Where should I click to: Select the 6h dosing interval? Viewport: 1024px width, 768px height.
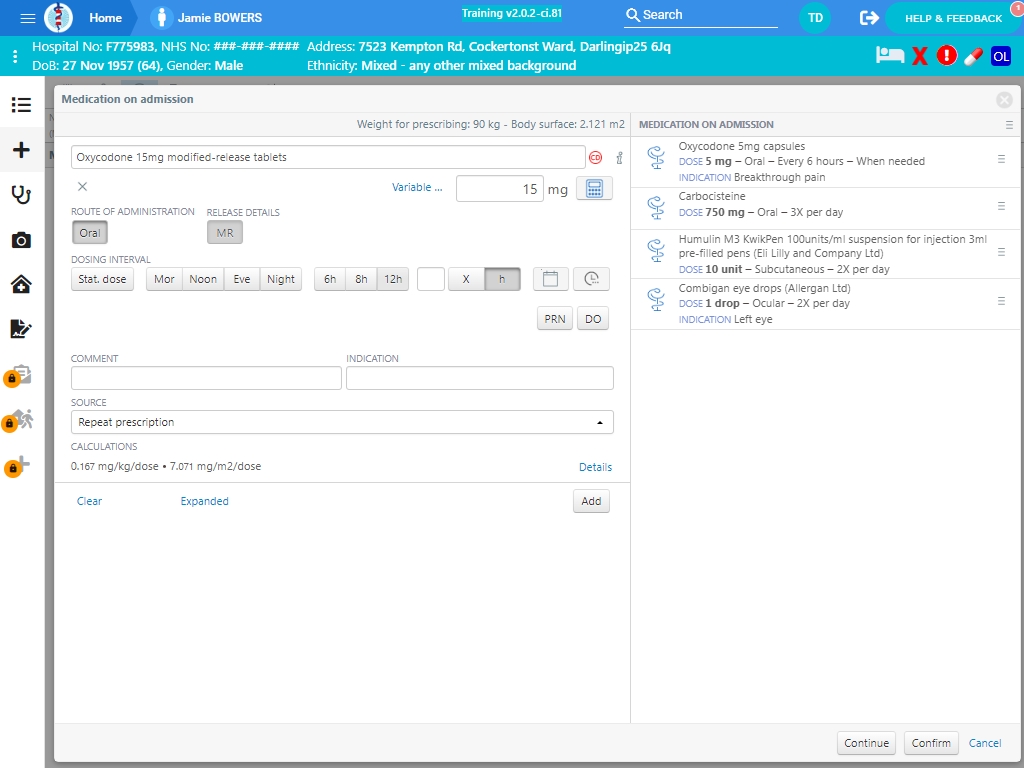click(x=330, y=279)
